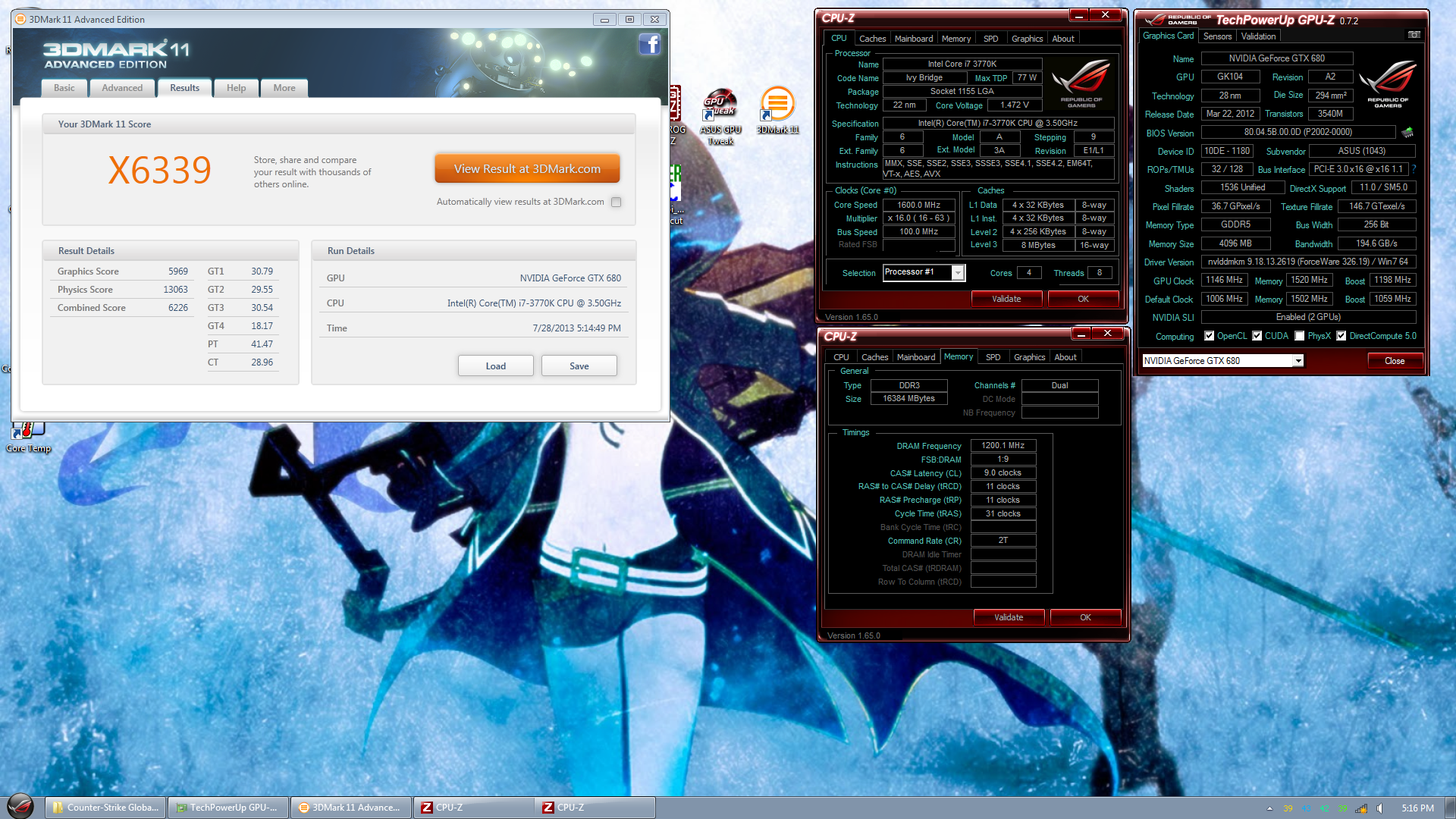
Task: Open the 3DMark 11 desktop shortcut
Action: tap(777, 111)
